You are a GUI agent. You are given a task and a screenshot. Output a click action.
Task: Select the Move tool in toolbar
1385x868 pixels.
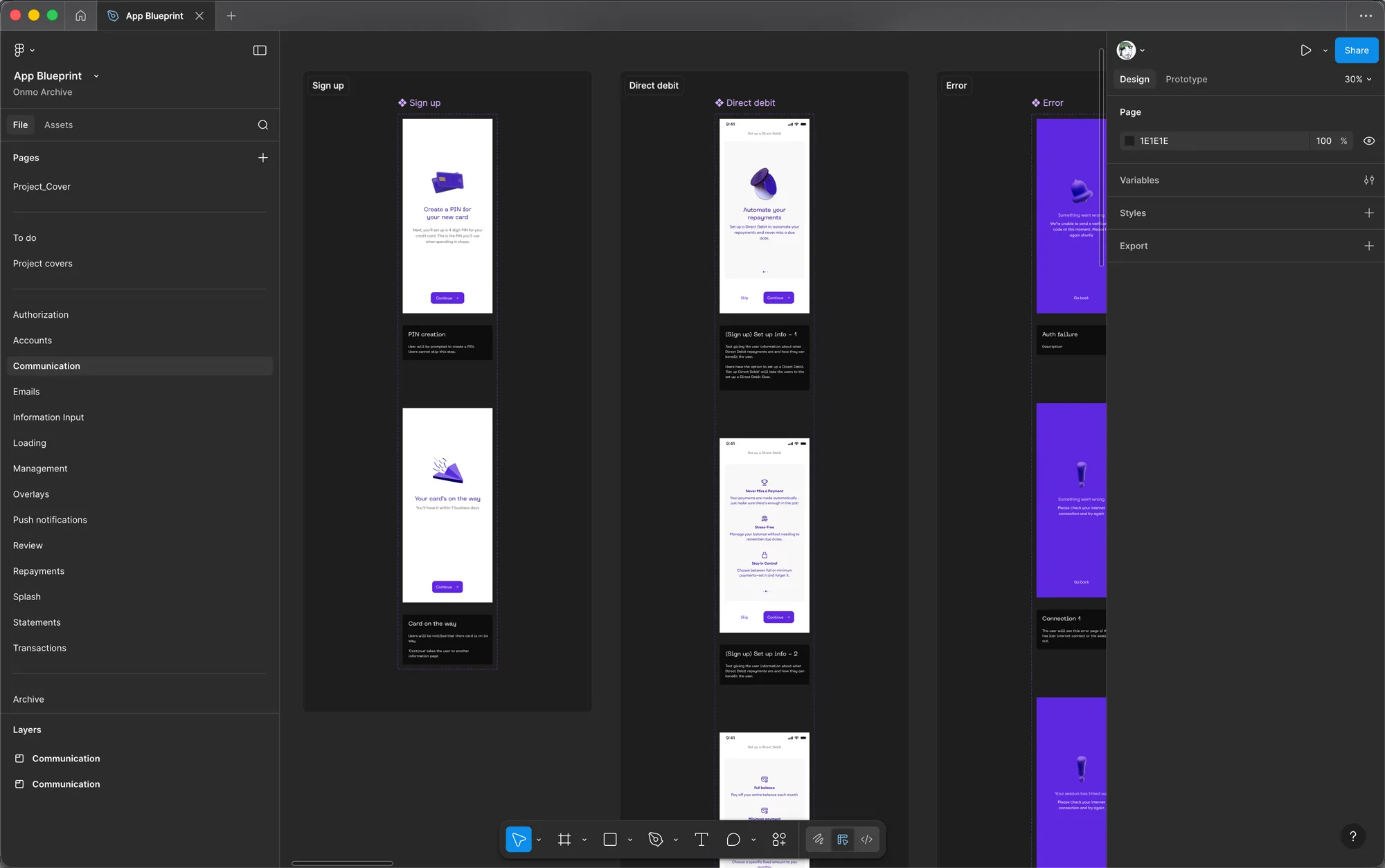click(519, 840)
